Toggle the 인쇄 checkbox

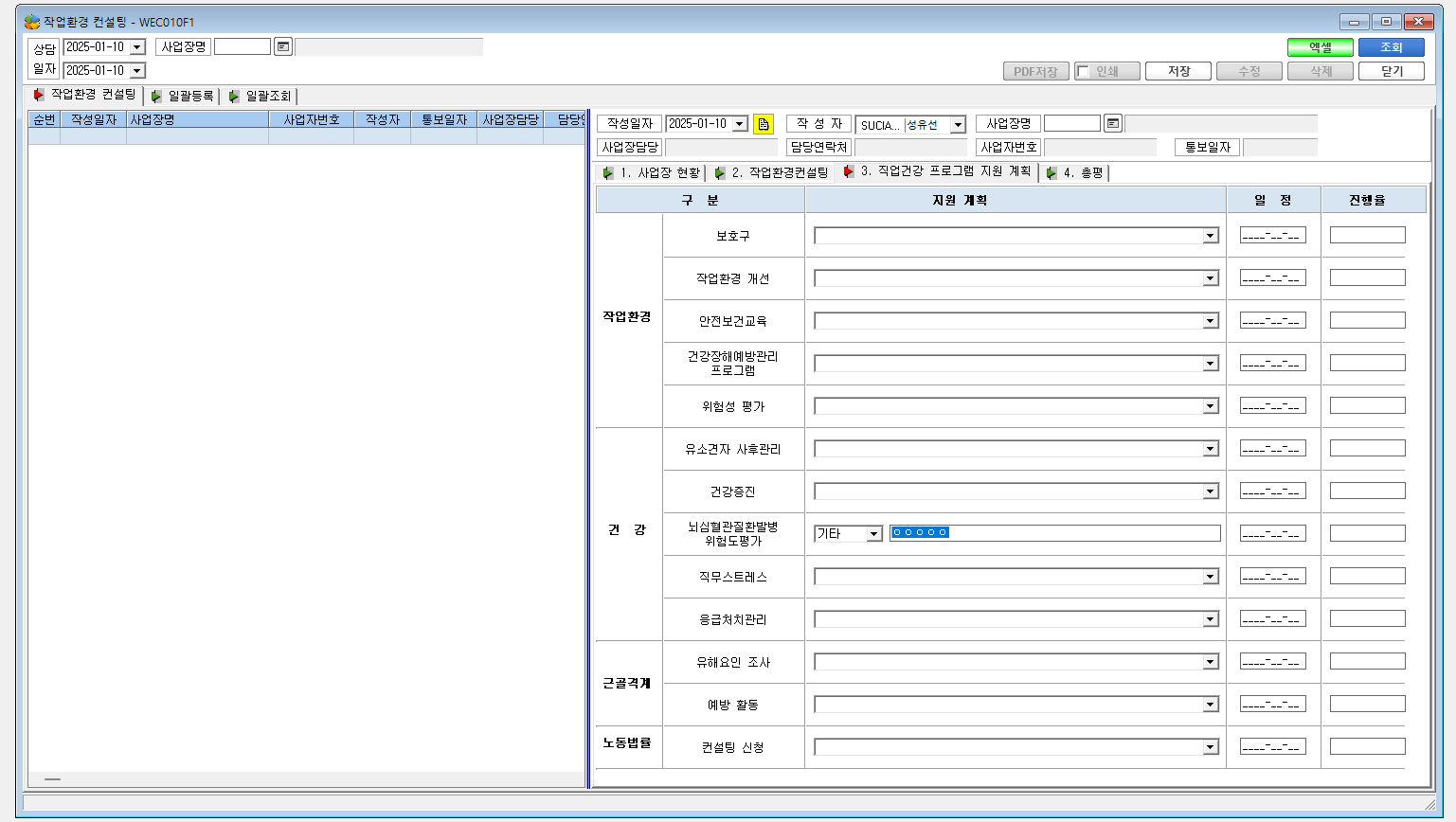(1084, 72)
